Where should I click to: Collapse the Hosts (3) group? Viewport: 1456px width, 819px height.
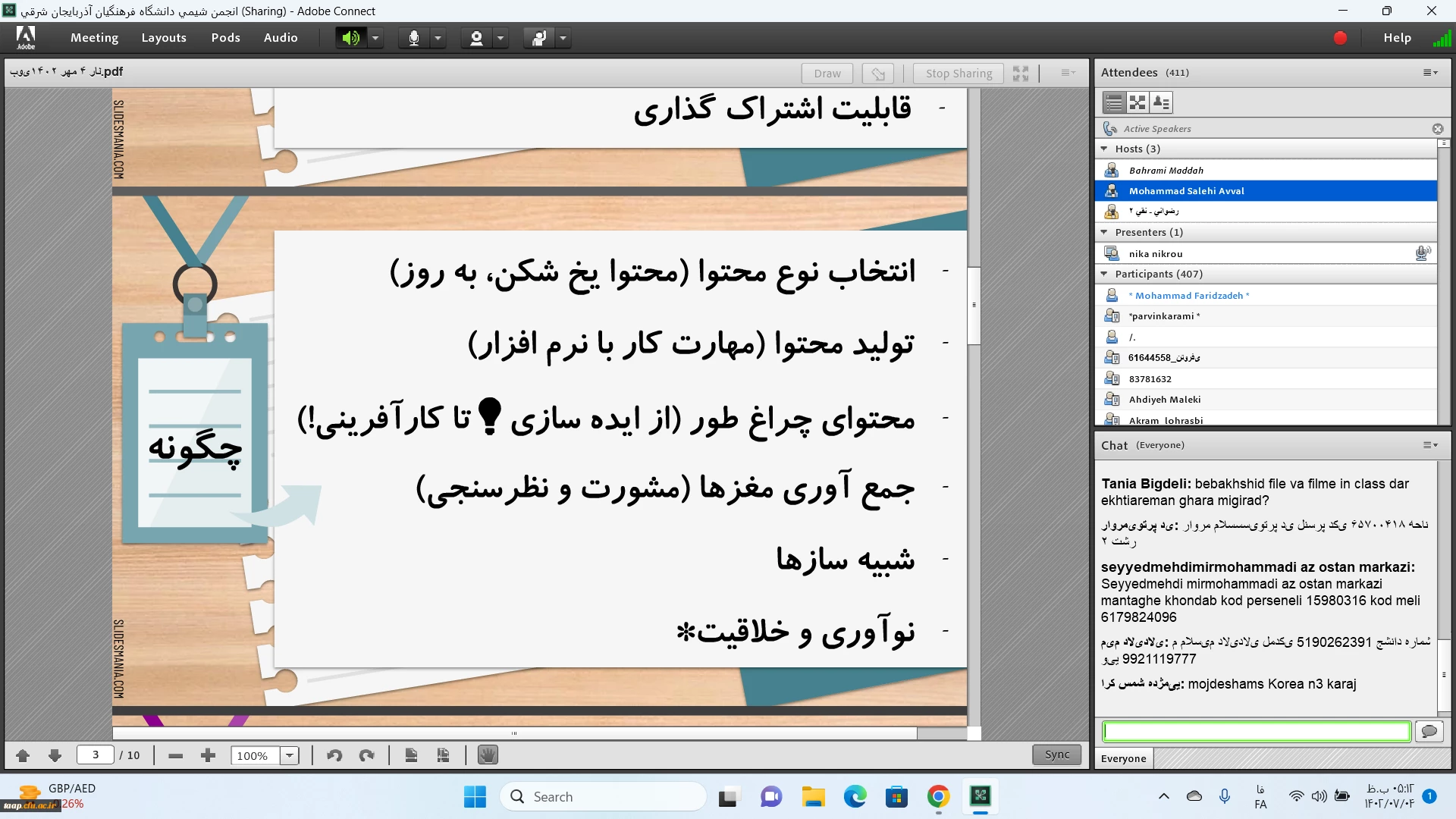[x=1104, y=149]
